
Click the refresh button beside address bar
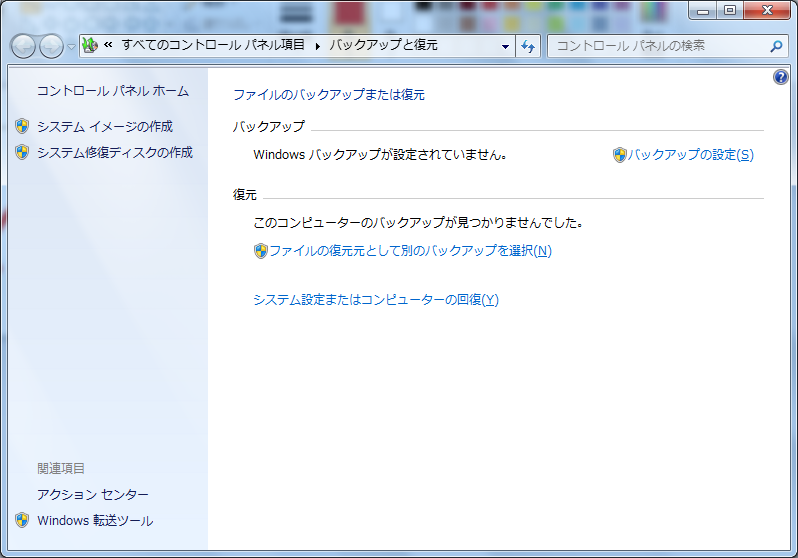click(528, 46)
